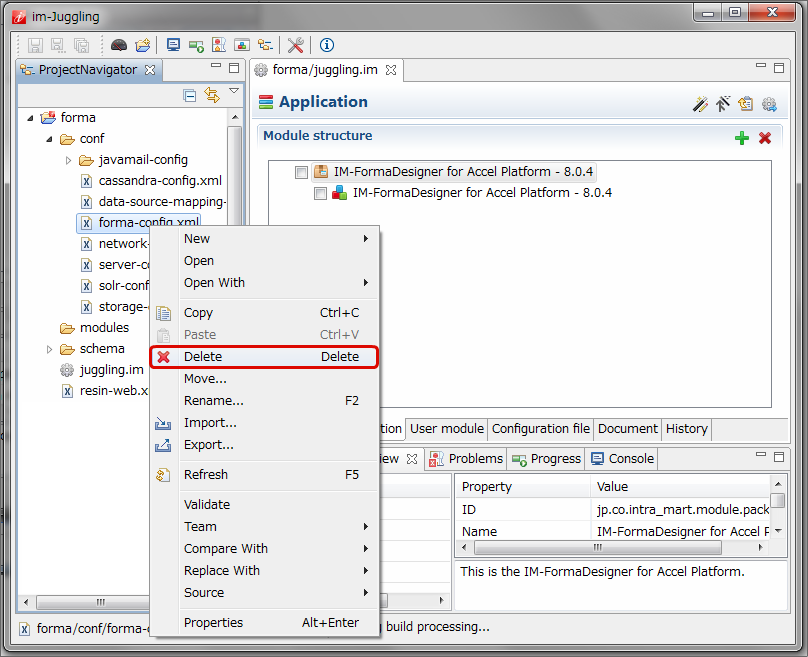
Task: Expand the schema folder
Action: [x=49, y=349]
